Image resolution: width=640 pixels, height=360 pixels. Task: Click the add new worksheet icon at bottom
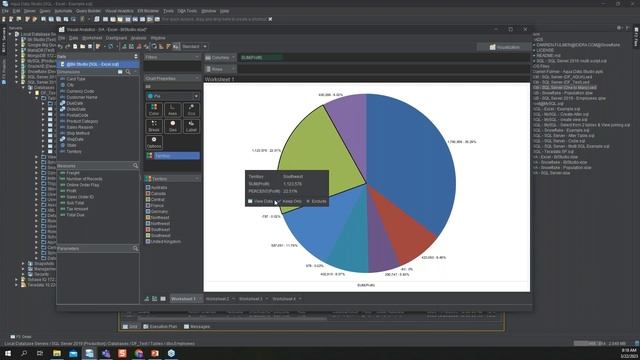point(147,299)
